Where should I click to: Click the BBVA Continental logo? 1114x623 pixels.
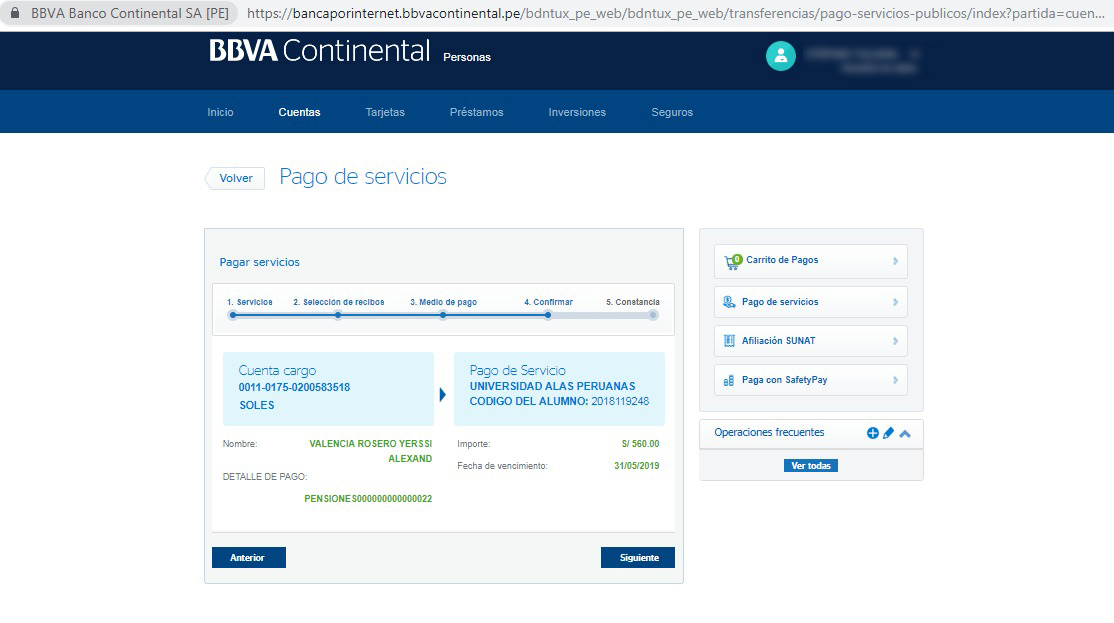pos(320,51)
